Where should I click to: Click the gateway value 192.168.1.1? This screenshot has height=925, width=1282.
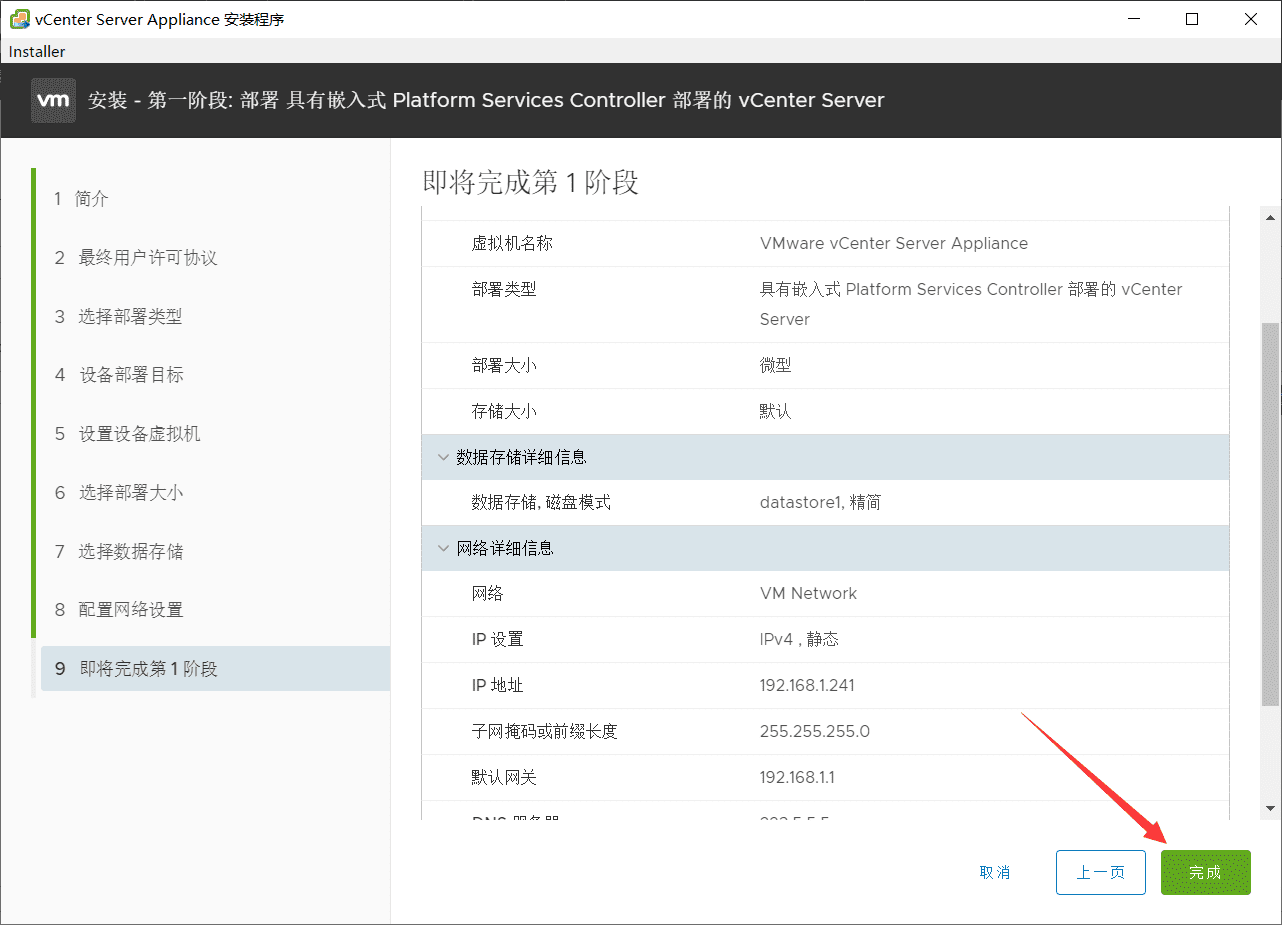[797, 777]
